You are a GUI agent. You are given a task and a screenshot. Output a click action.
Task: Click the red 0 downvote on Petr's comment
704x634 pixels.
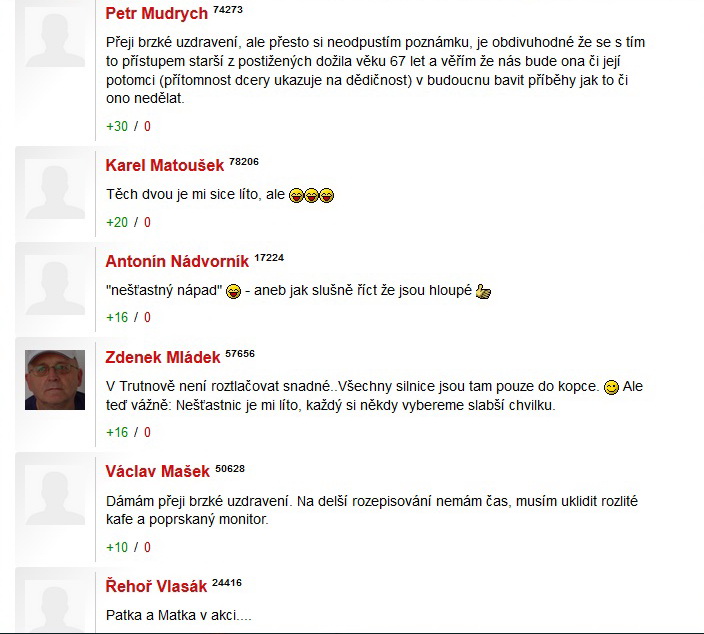147,127
